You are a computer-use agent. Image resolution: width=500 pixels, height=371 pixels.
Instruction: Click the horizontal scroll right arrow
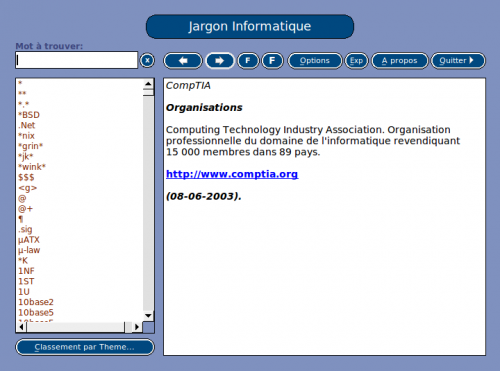click(137, 327)
